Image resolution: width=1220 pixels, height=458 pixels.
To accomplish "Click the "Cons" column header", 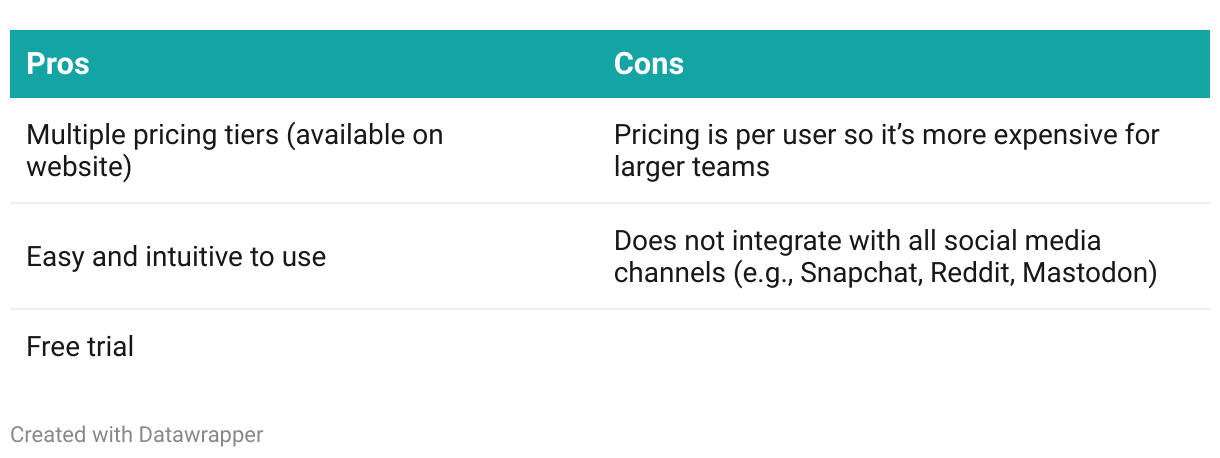I will tap(648, 64).
